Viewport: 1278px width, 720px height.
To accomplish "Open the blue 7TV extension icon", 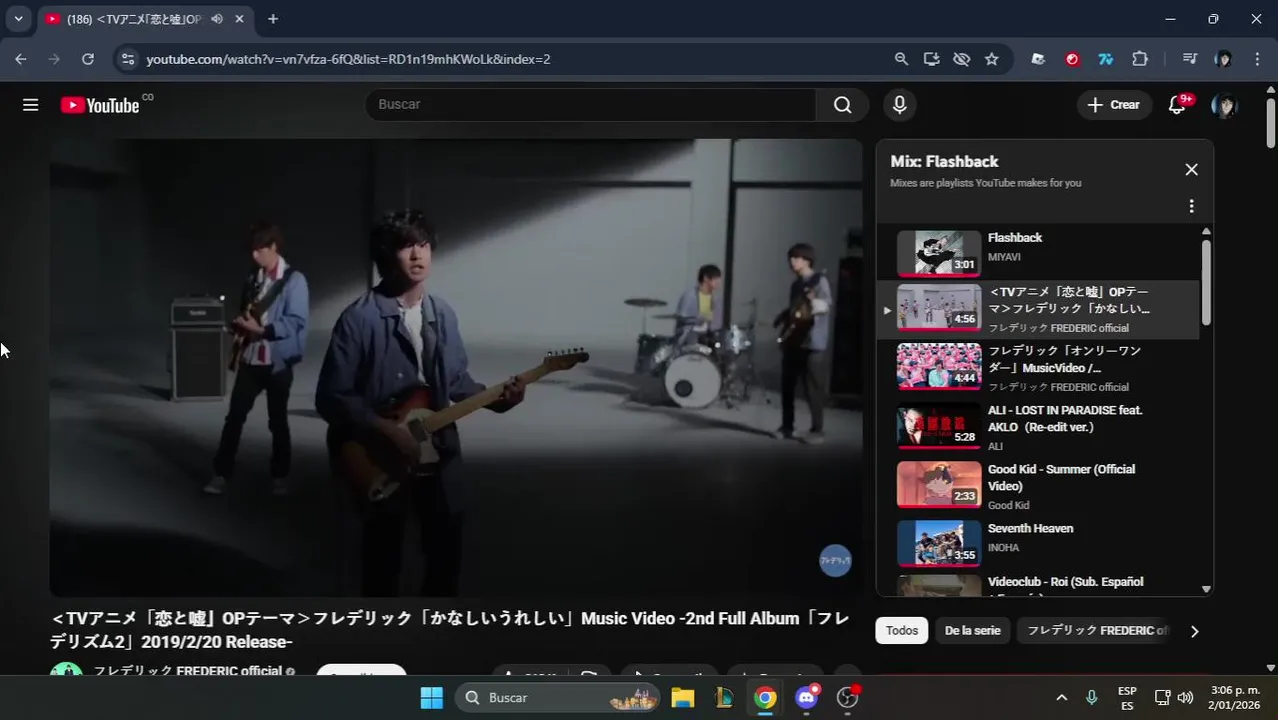I will [1105, 59].
